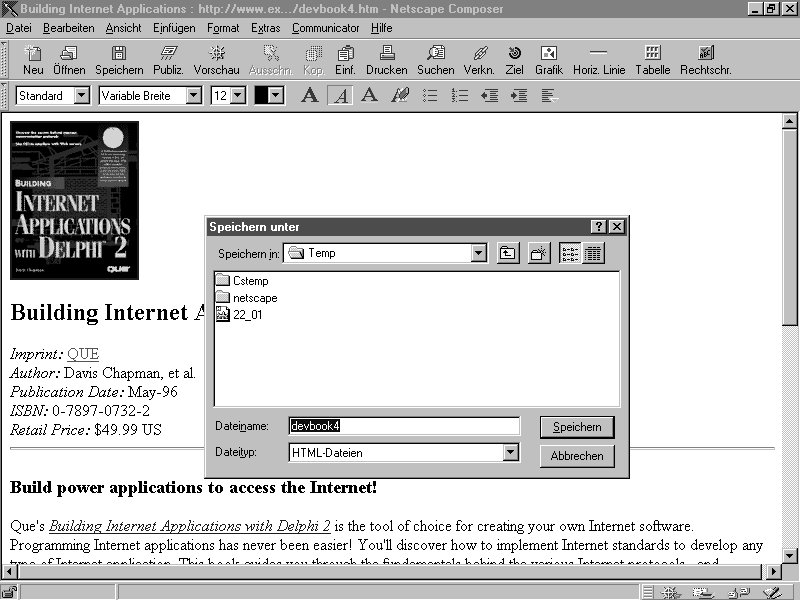800x600 pixels.
Task: Open the Vorschau browser preview
Action: click(216, 60)
